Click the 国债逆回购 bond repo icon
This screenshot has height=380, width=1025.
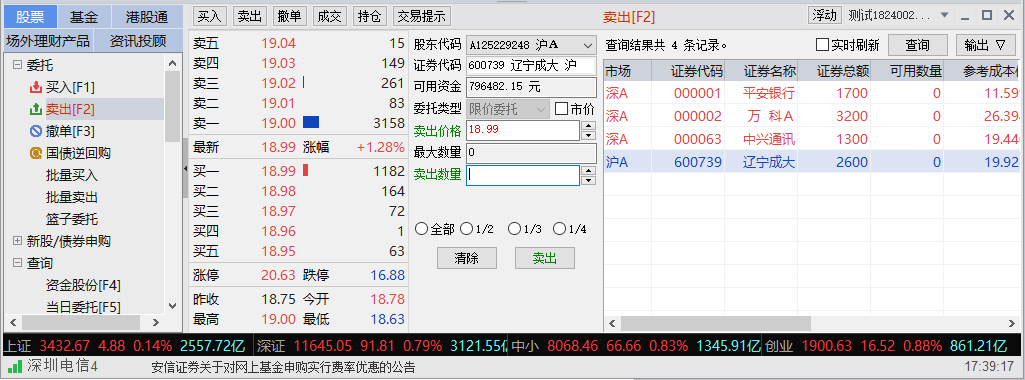click(36, 153)
